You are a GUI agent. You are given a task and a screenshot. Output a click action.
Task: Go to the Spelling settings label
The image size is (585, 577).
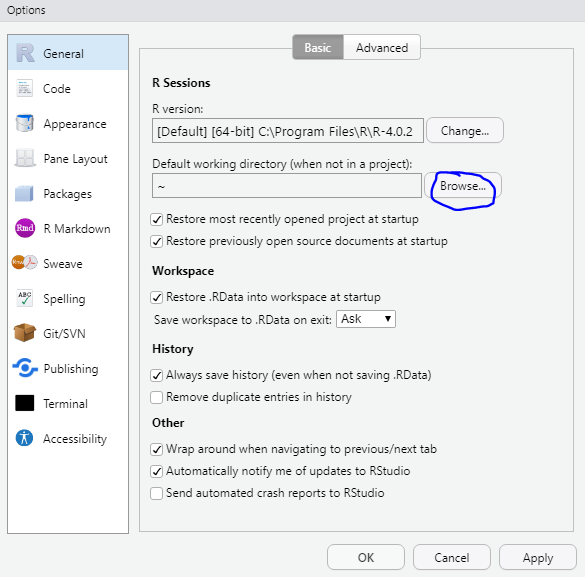[64, 299]
